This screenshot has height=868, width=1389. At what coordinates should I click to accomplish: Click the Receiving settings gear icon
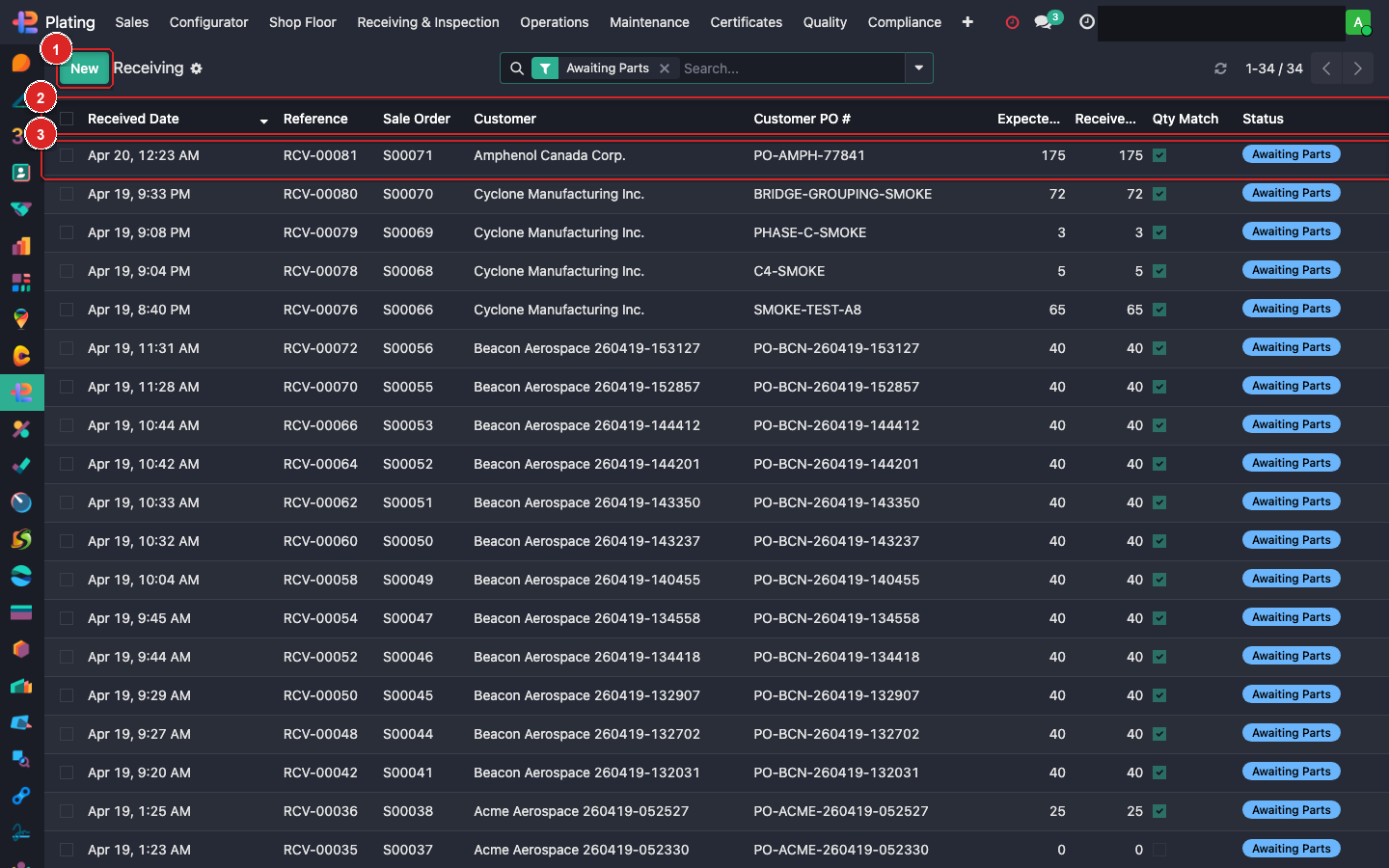click(x=197, y=68)
